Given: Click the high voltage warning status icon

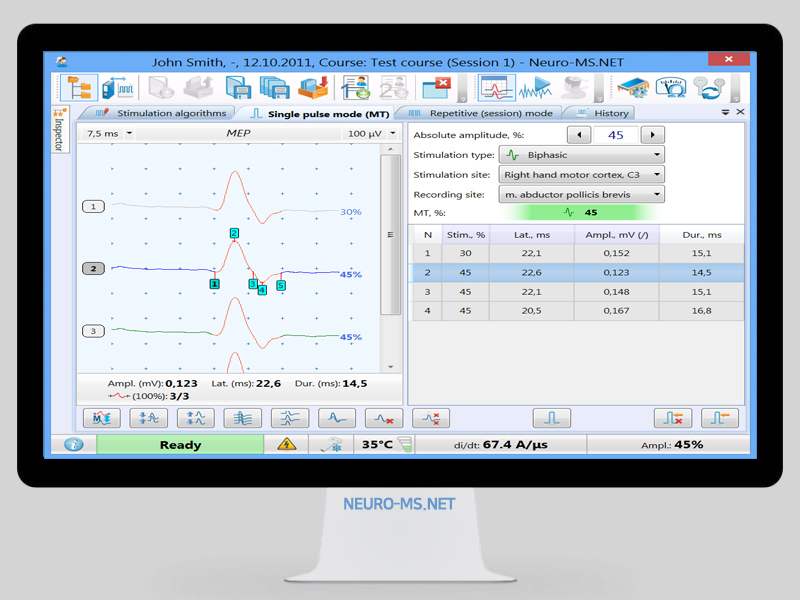Looking at the screenshot, I should (285, 445).
